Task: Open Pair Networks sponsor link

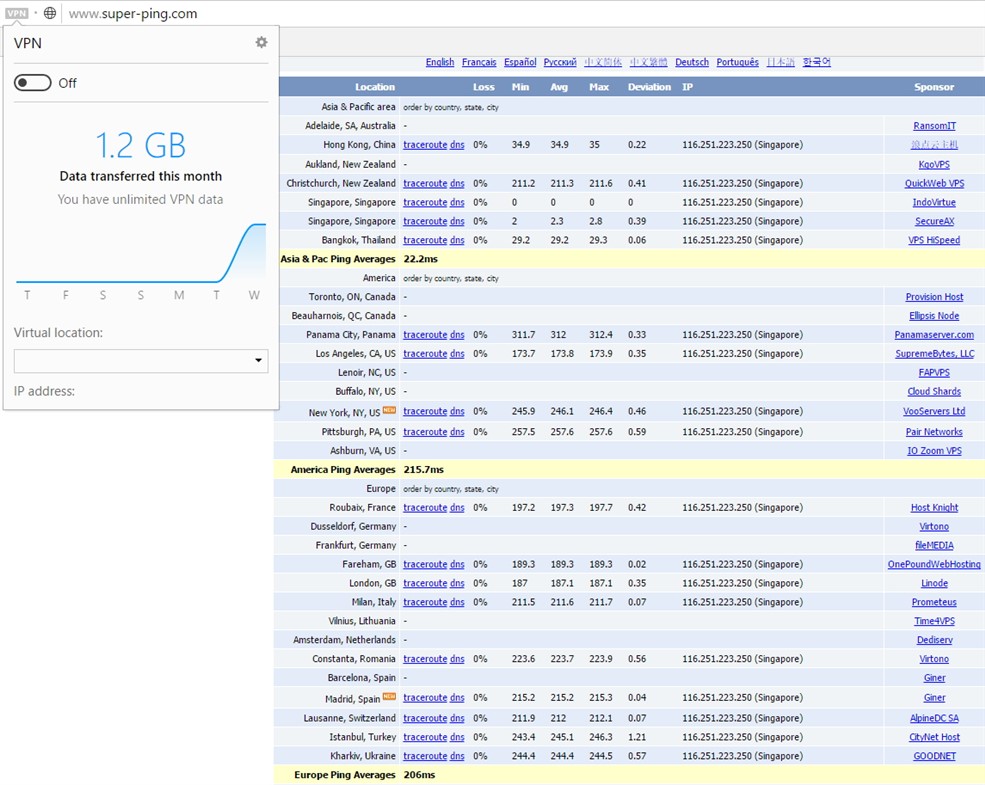Action: coord(934,432)
